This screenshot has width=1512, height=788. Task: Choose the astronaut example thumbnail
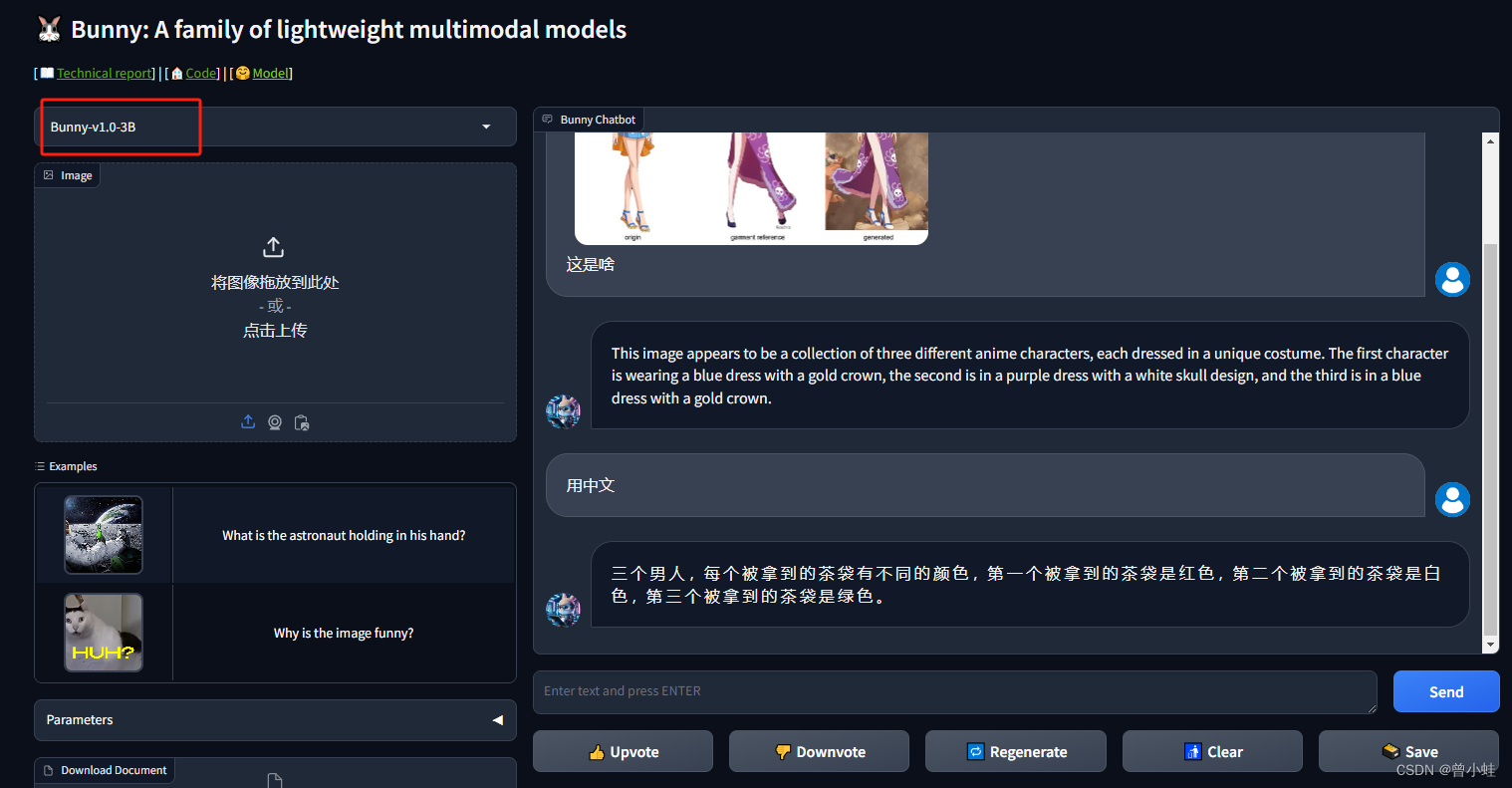(x=104, y=535)
